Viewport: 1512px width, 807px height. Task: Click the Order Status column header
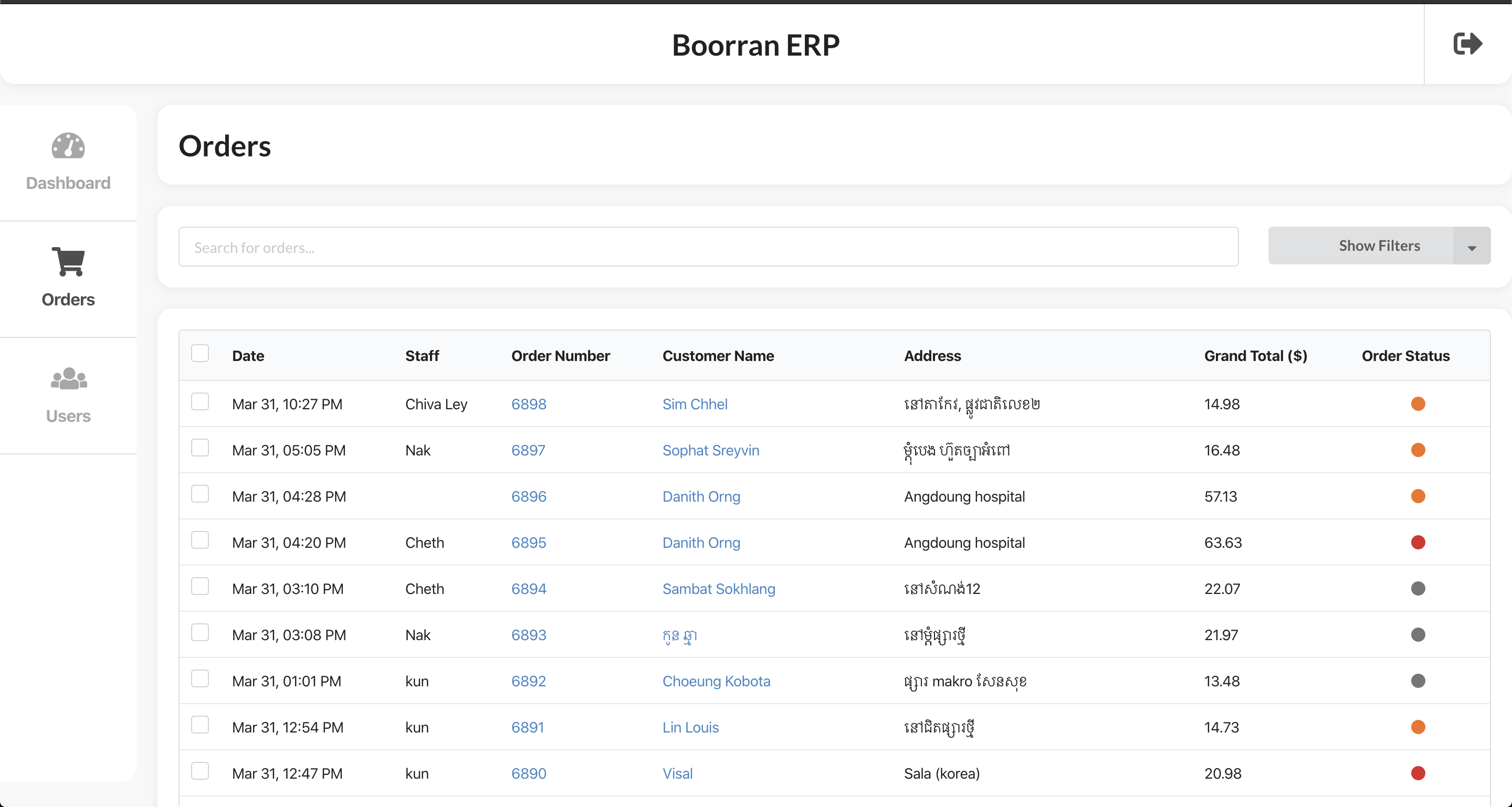1406,356
